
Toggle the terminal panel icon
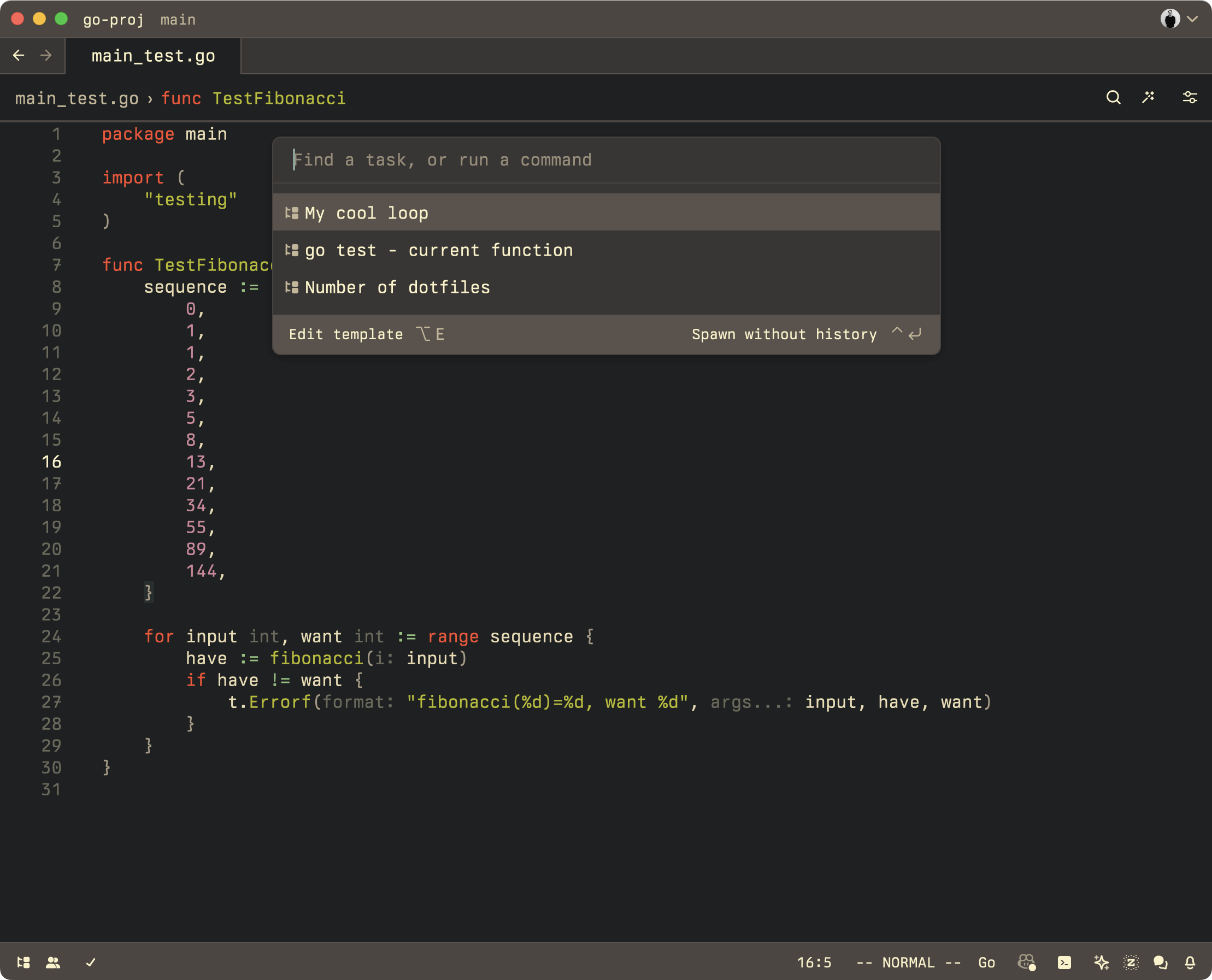1065,963
